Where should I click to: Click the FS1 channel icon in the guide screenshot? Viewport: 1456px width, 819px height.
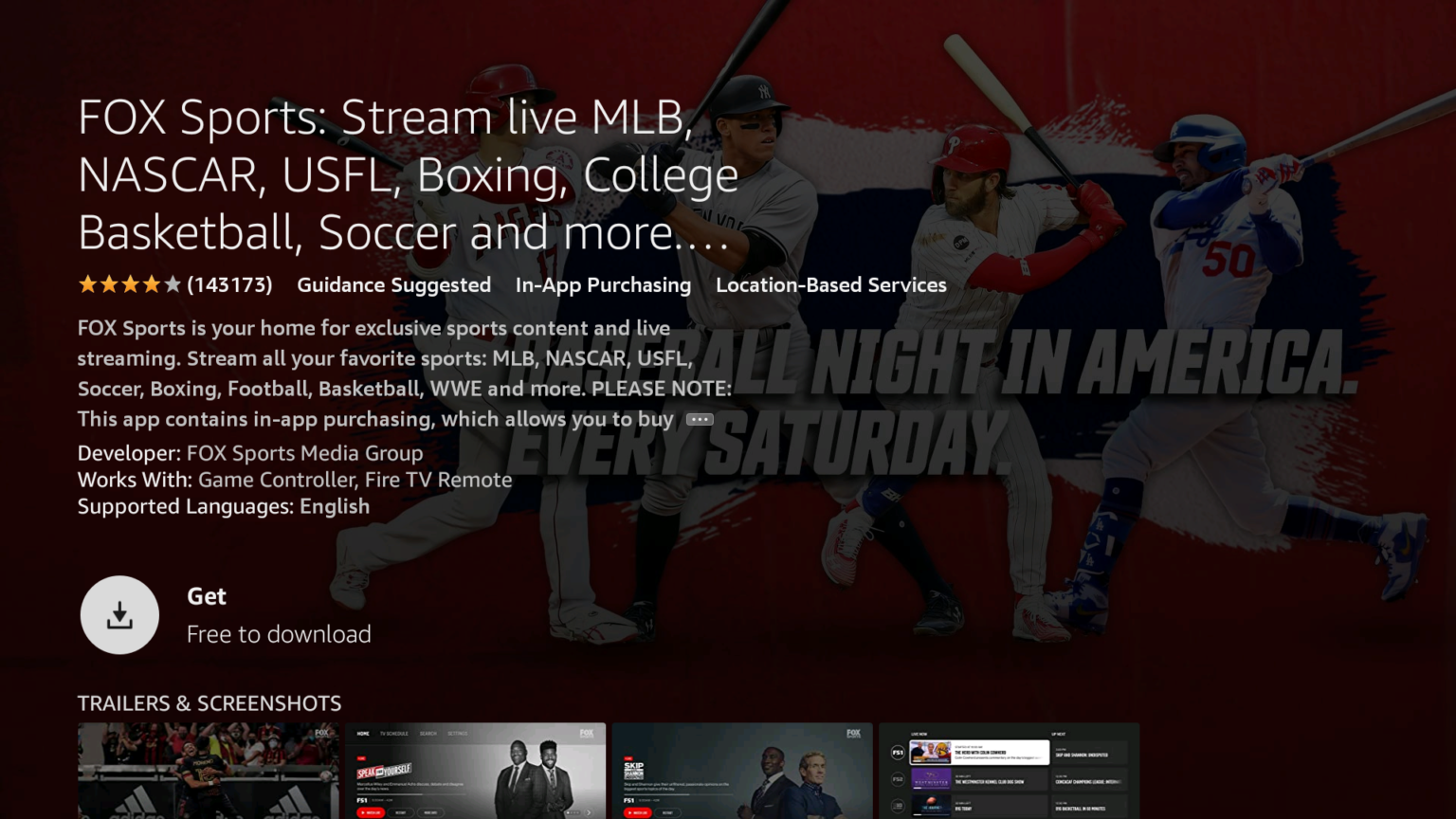click(898, 753)
